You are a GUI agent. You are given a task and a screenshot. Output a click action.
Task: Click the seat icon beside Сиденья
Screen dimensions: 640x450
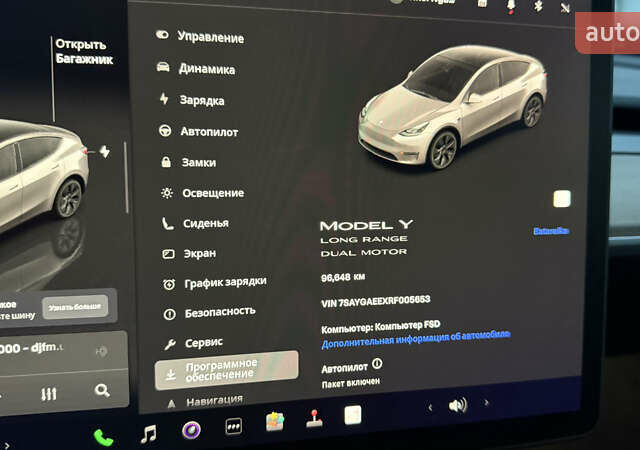pyautogui.click(x=167, y=223)
